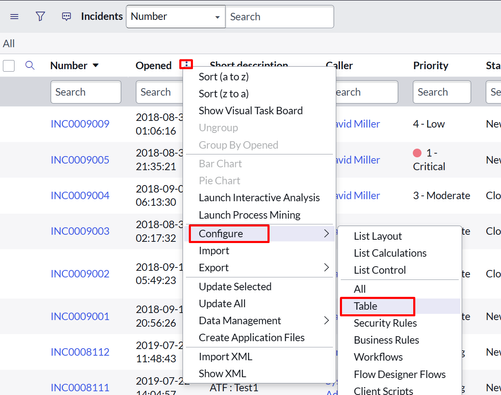Open the Number search field dropdown

(x=176, y=17)
